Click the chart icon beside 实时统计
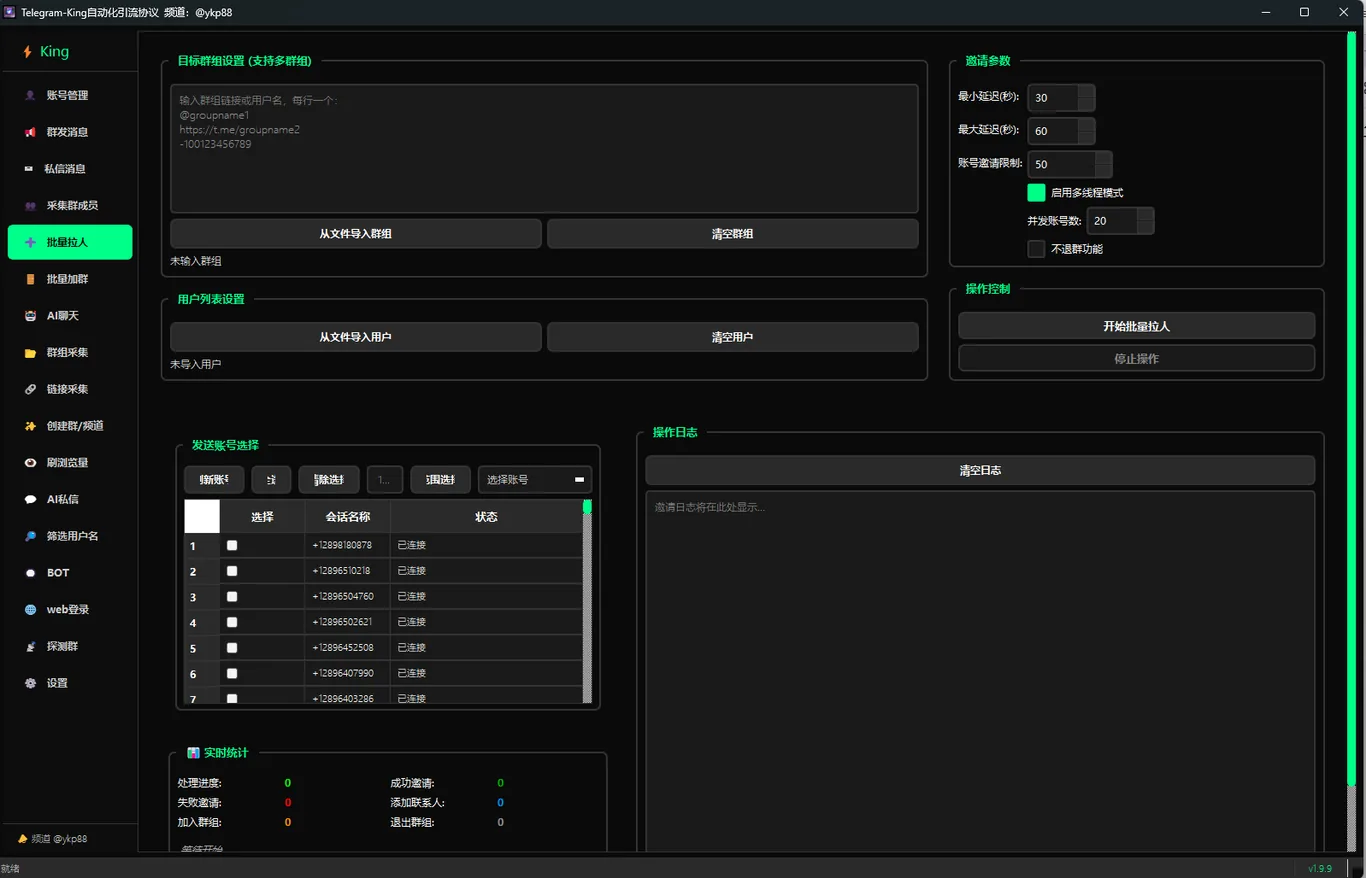Image resolution: width=1366 pixels, height=878 pixels. [x=193, y=753]
